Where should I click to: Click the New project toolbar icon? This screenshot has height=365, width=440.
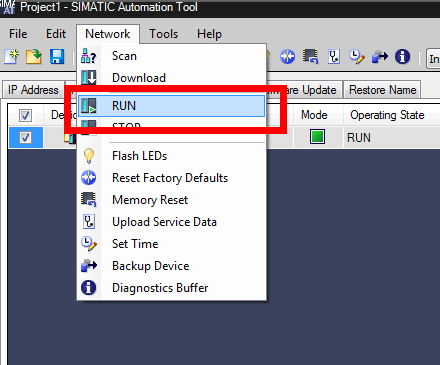(x=12, y=56)
